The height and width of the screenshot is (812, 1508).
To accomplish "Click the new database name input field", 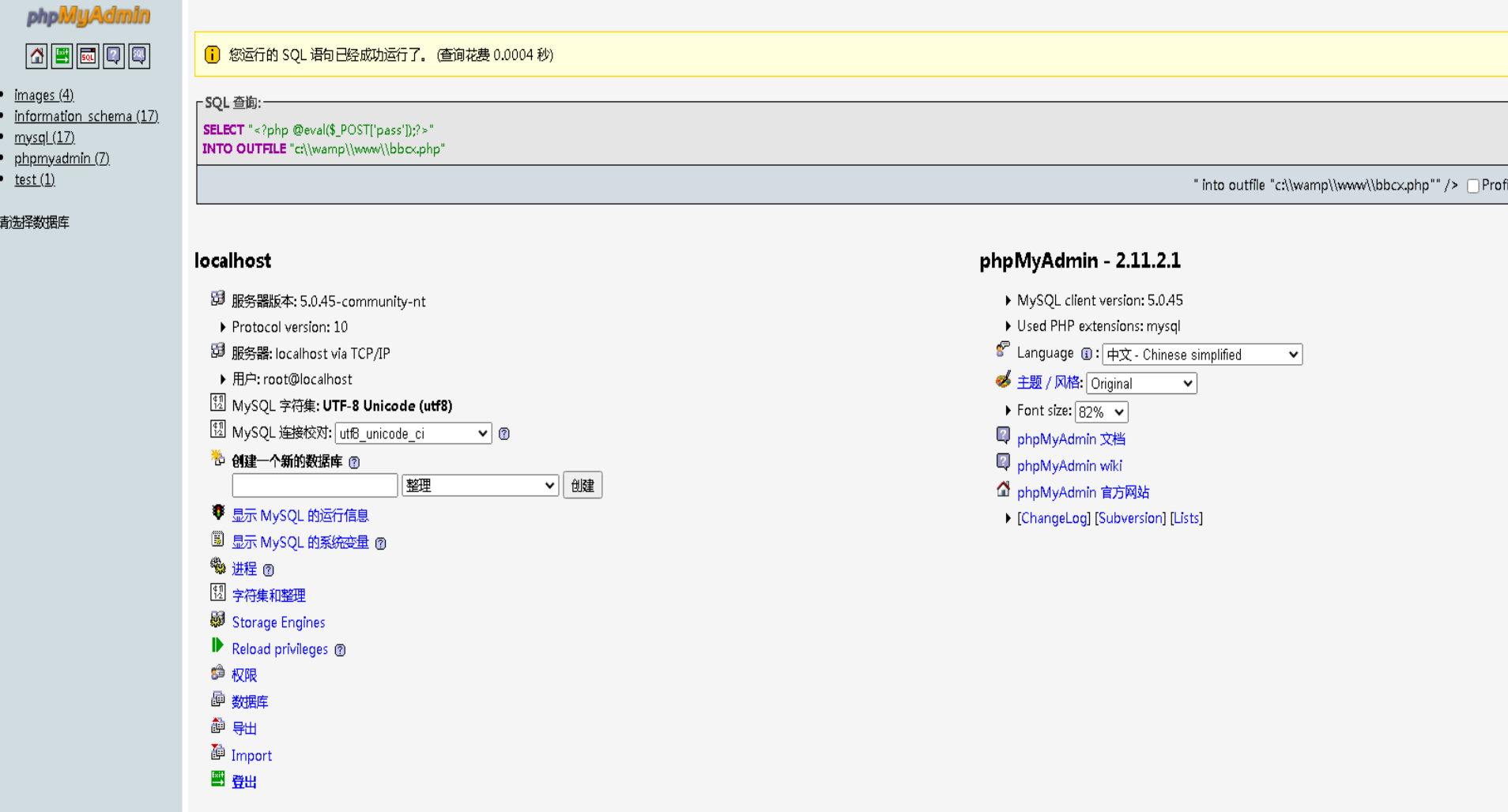I will [315, 485].
